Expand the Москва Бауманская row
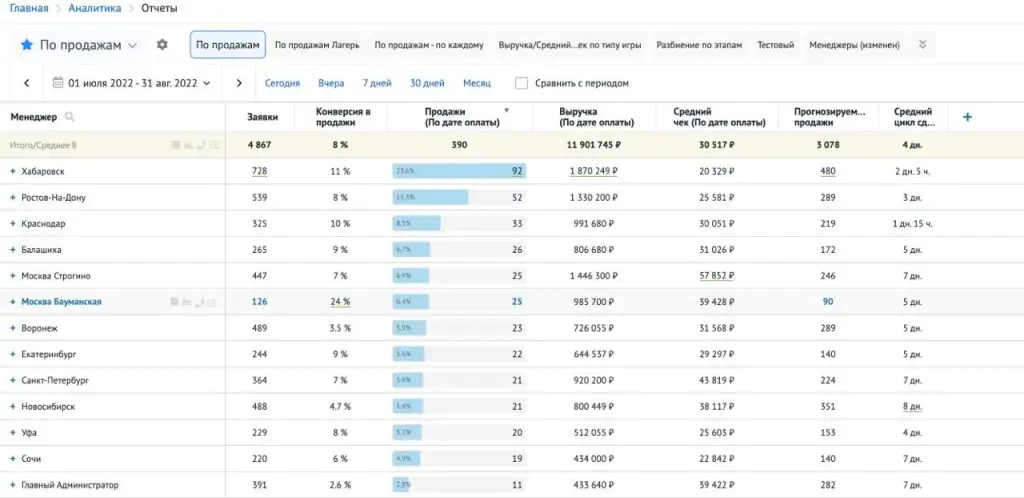 12,302
